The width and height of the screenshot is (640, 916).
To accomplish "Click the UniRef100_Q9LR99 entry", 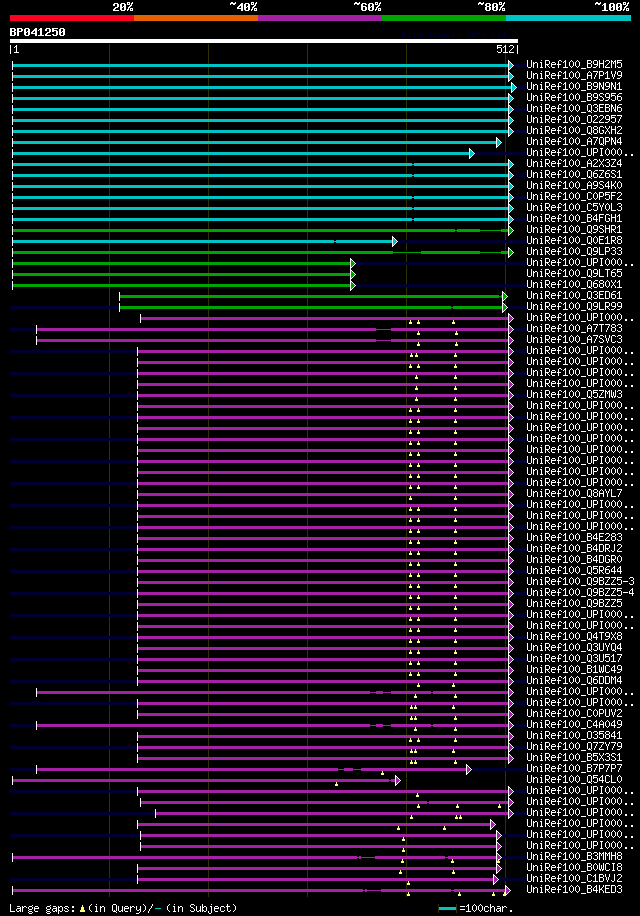I will (x=574, y=306).
